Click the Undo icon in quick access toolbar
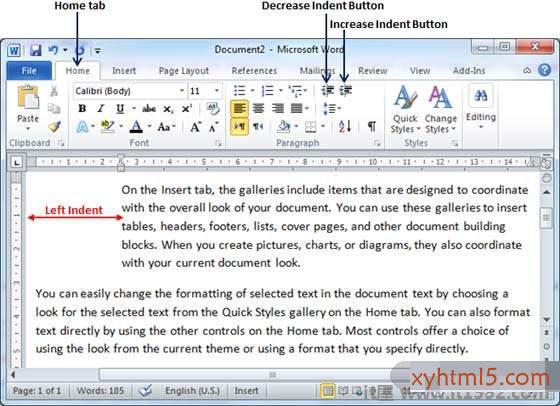 53,50
